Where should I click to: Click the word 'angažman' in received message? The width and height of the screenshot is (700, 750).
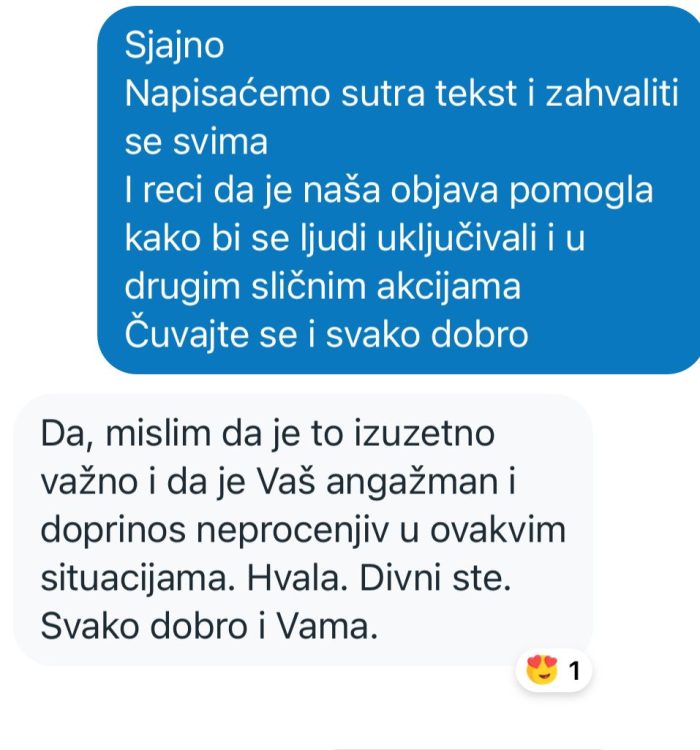point(412,483)
